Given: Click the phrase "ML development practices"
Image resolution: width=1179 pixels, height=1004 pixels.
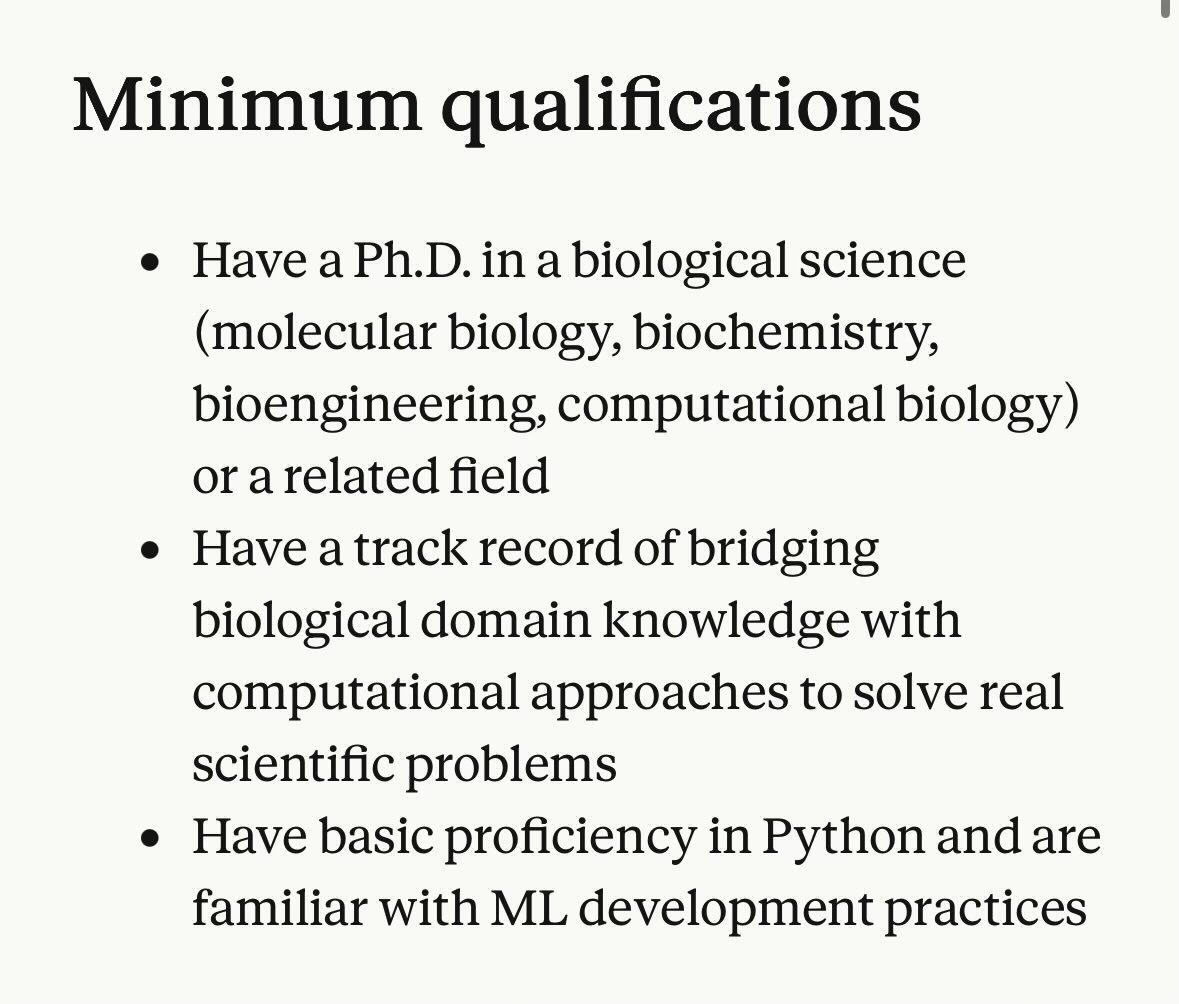Looking at the screenshot, I should click(789, 910).
